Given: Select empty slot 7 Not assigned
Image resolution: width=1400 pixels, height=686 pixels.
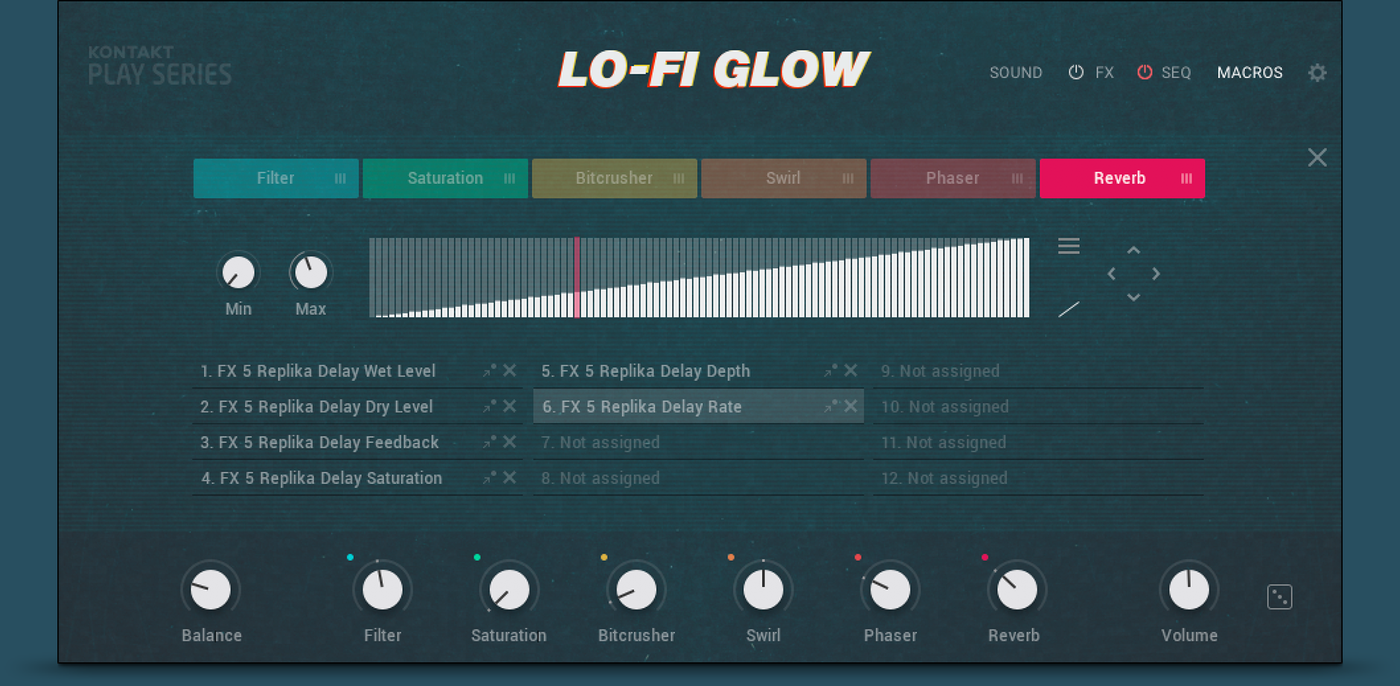Looking at the screenshot, I should click(x=698, y=442).
